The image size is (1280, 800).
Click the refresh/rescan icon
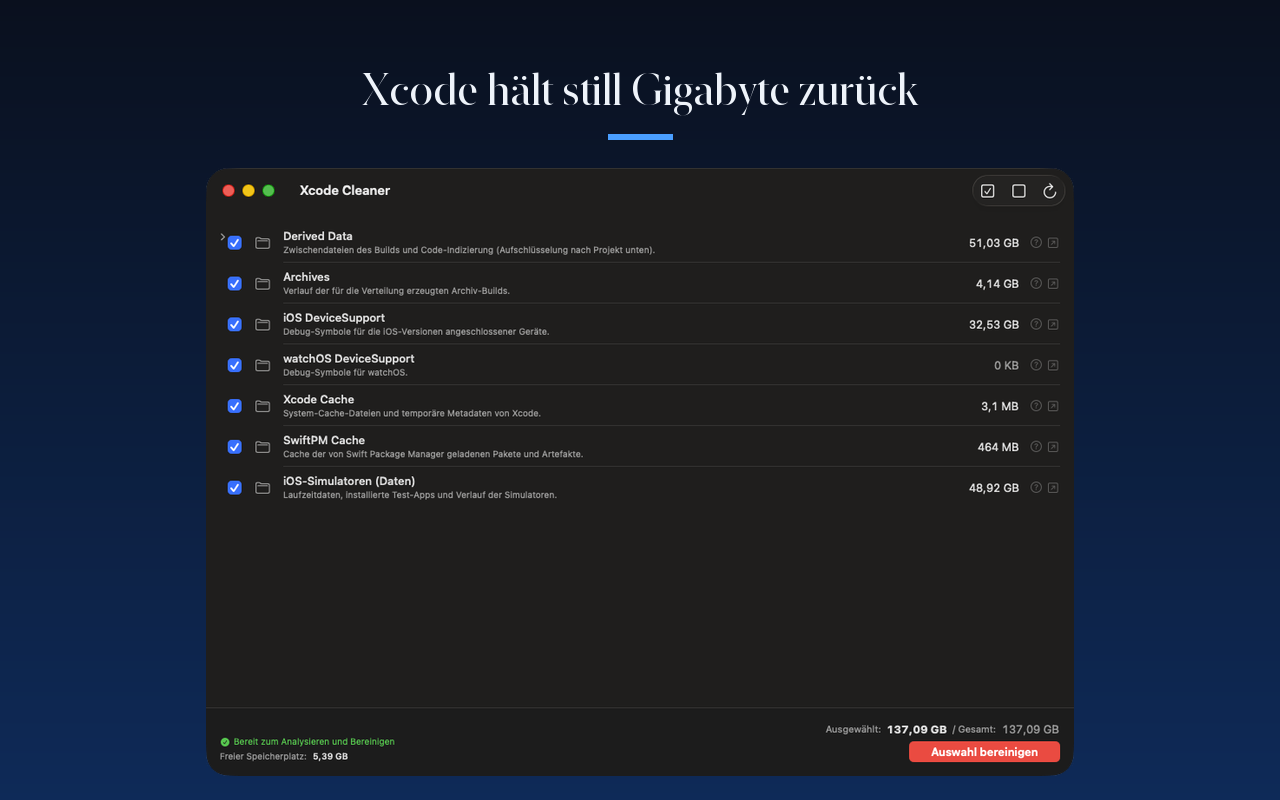point(1050,191)
